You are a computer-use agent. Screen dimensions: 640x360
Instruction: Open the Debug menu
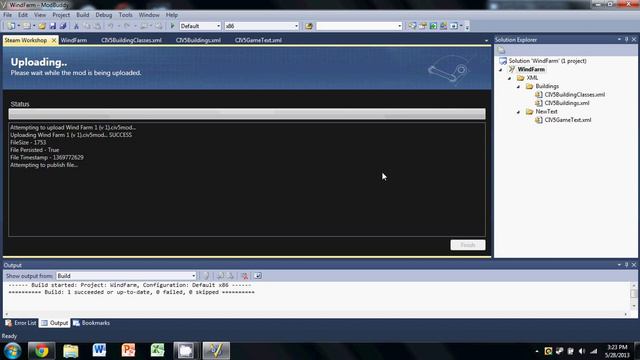pyautogui.click(x=104, y=15)
